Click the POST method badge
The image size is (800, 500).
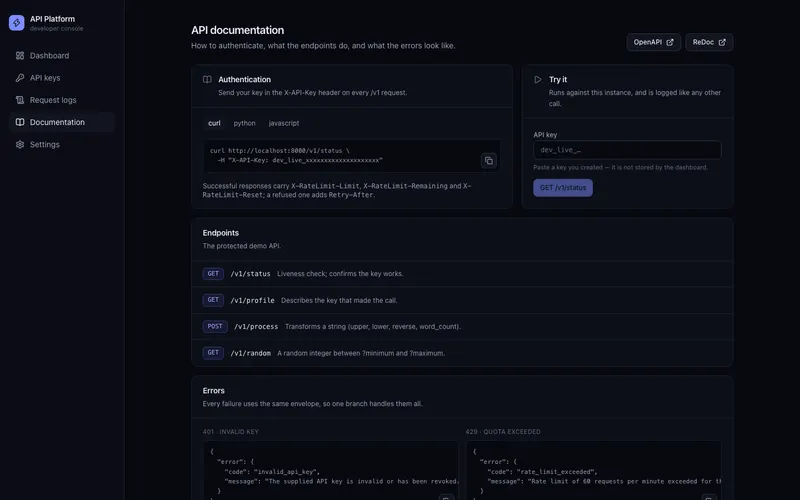coord(215,327)
